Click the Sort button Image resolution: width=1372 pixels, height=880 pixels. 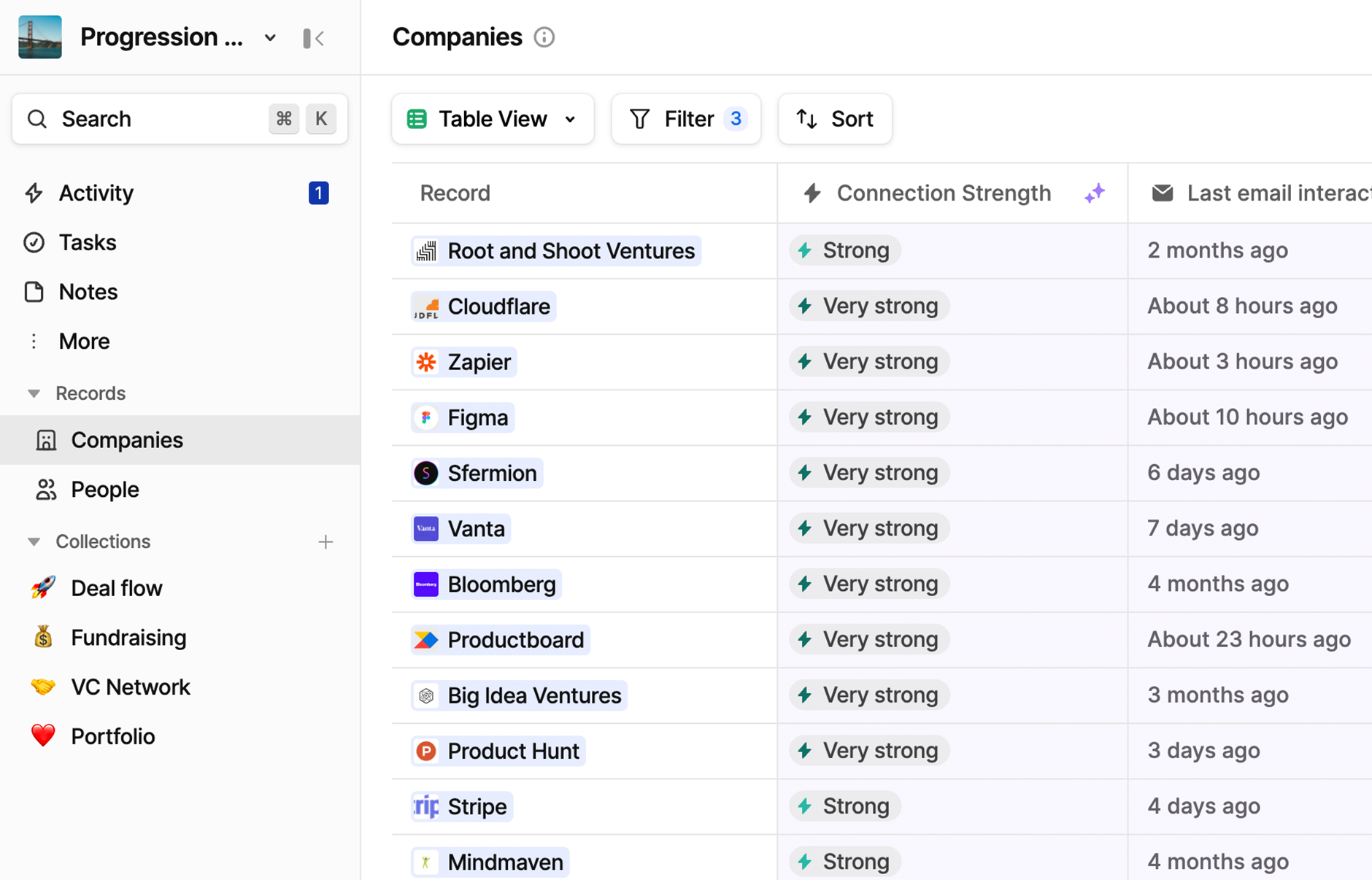coord(835,119)
